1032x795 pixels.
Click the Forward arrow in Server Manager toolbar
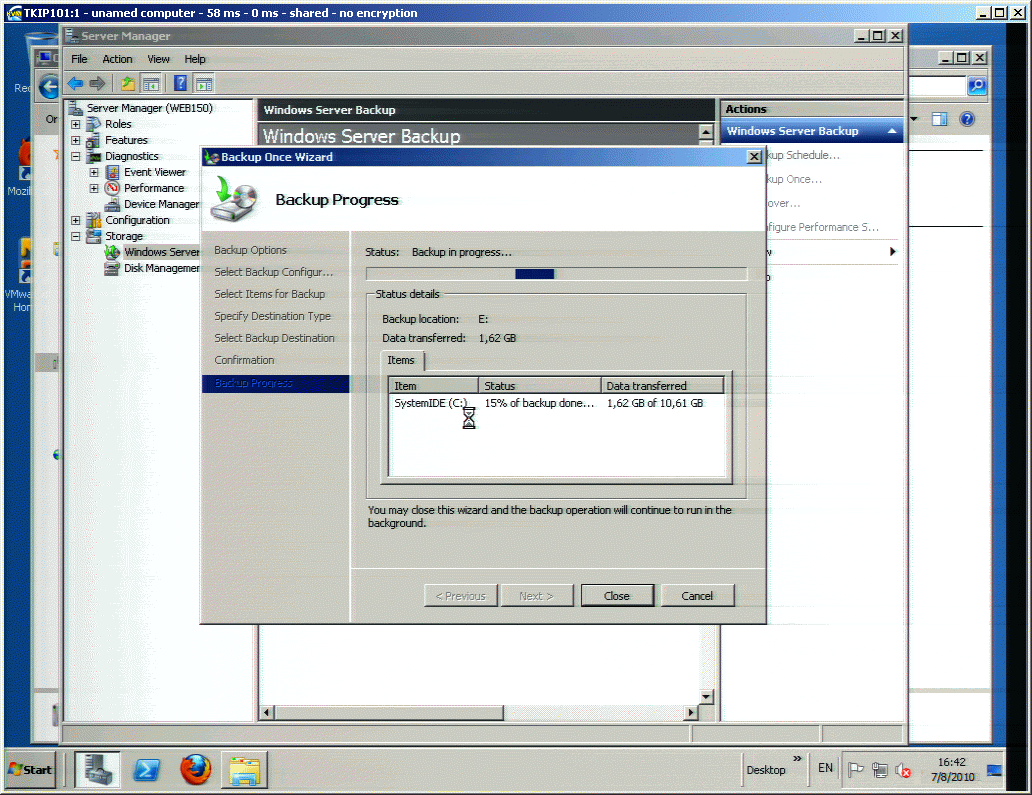97,84
